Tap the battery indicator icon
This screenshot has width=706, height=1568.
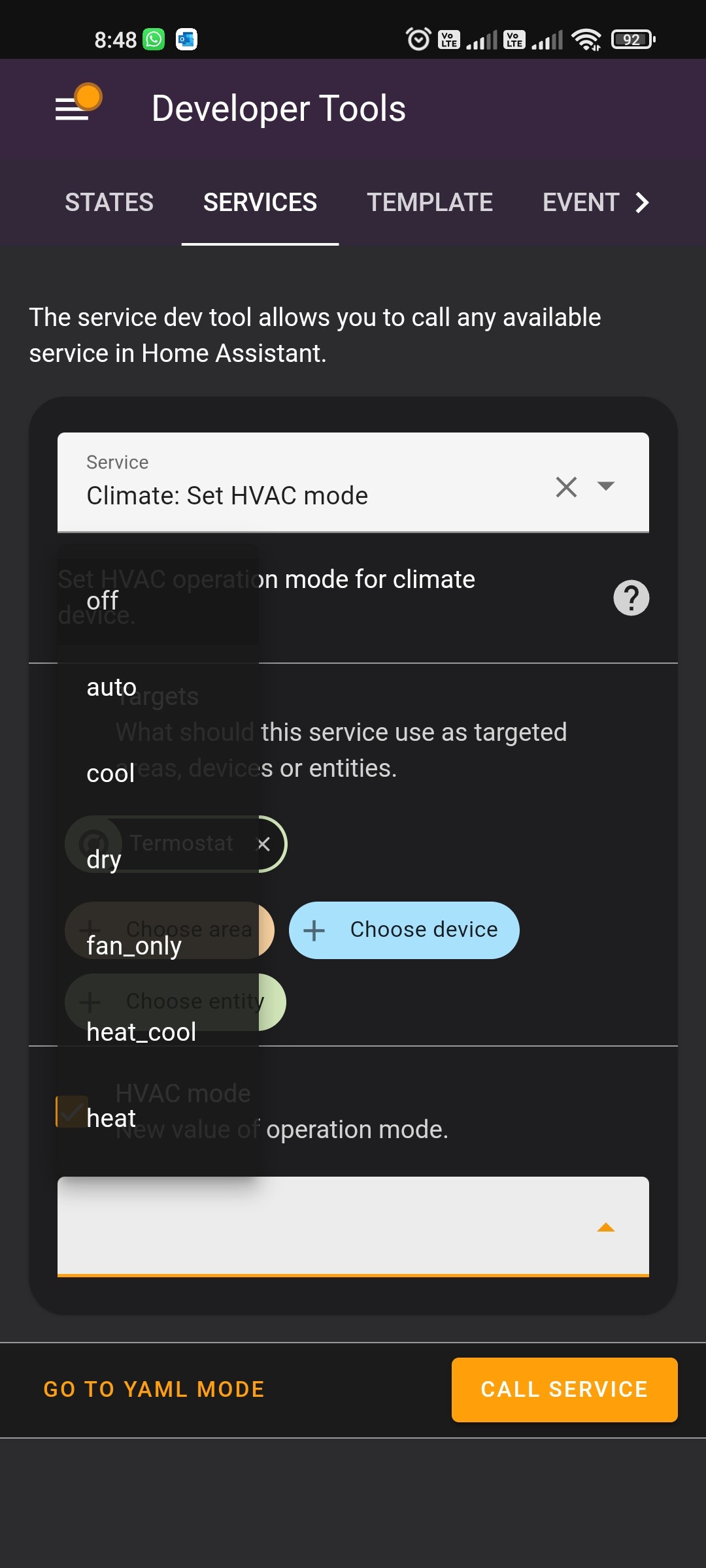point(633,40)
